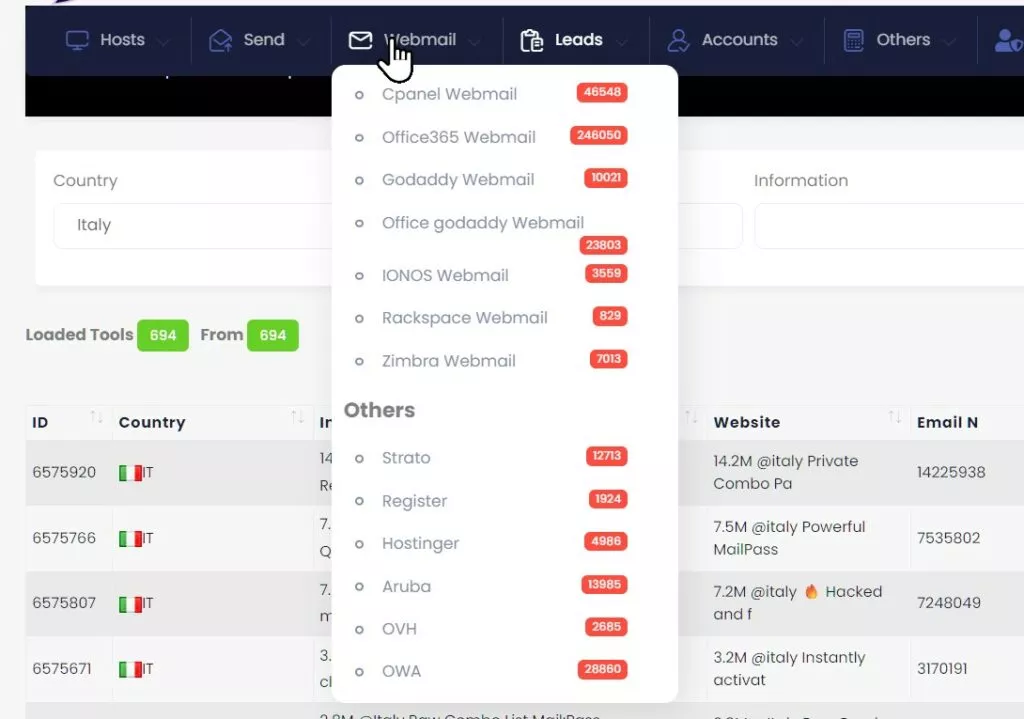The image size is (1024, 719).
Task: Click ID cell 6575671
Action: (x=62, y=669)
